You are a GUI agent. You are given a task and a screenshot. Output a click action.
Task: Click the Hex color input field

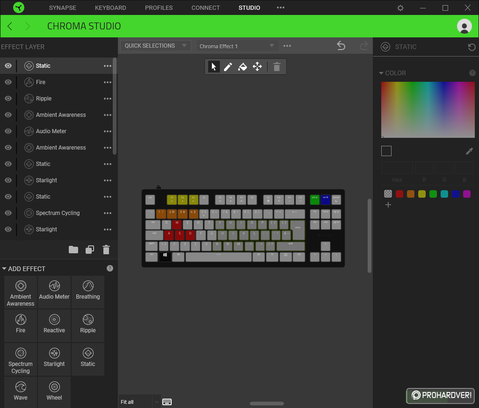point(397,168)
